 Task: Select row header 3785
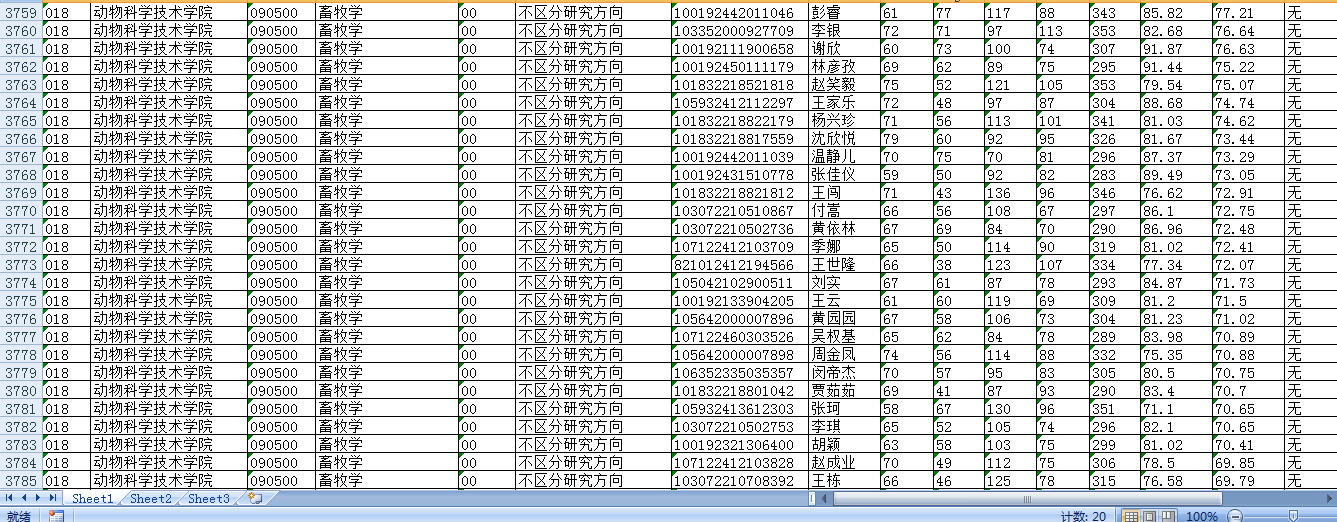point(21,481)
